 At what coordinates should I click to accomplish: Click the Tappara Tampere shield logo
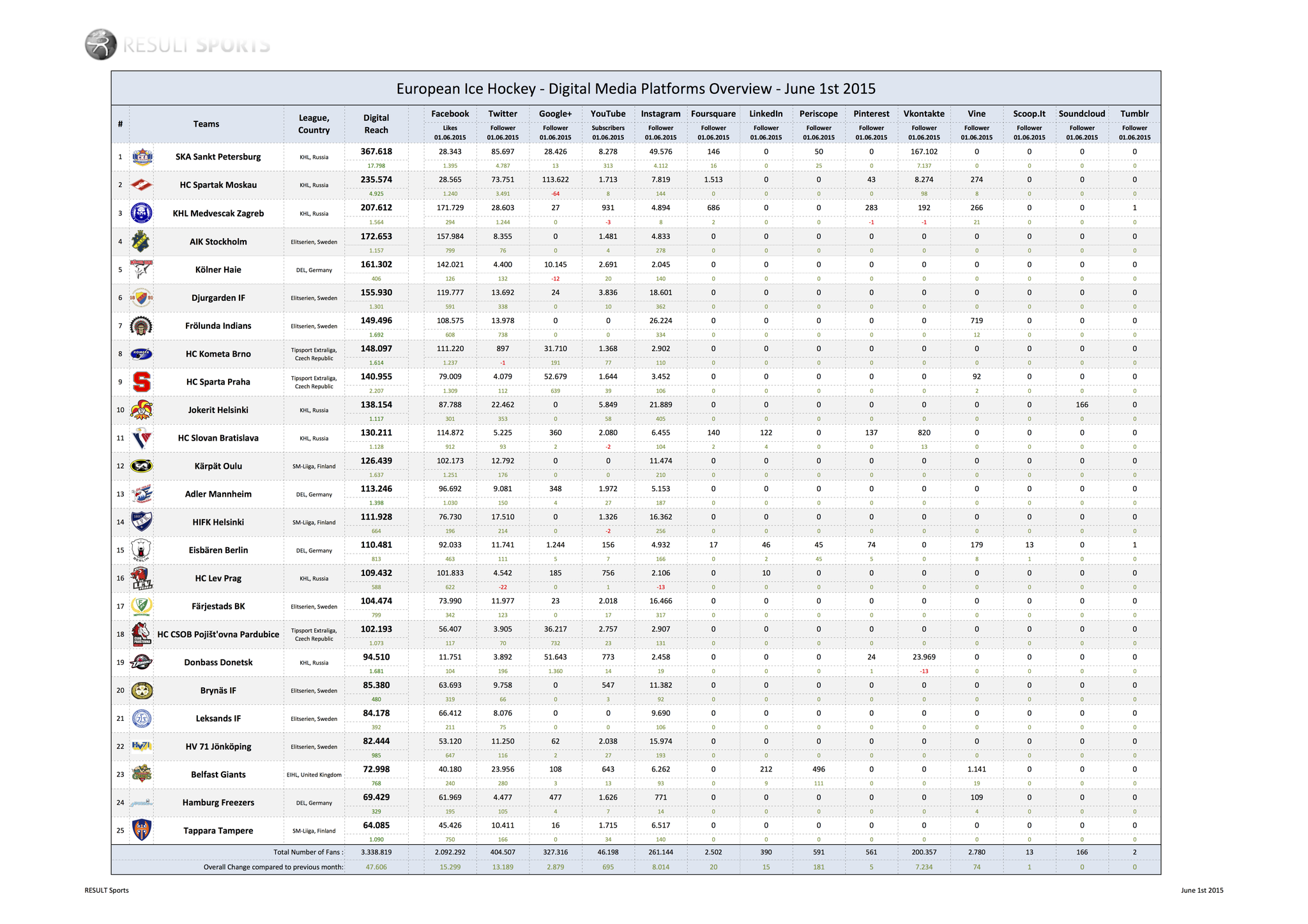(x=141, y=830)
